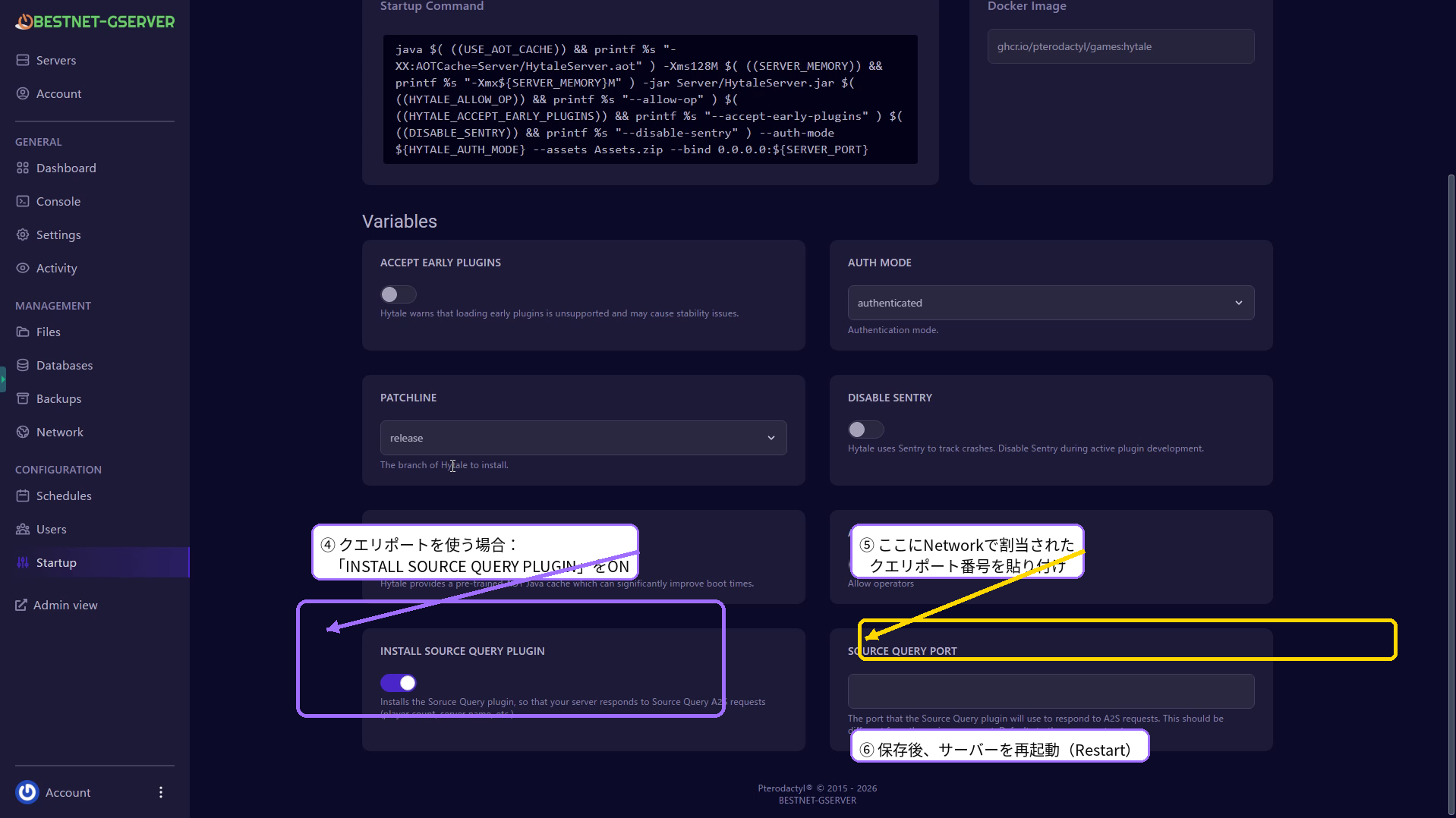Open the Auth Mode dropdown
The image size is (1456, 818).
(1050, 303)
